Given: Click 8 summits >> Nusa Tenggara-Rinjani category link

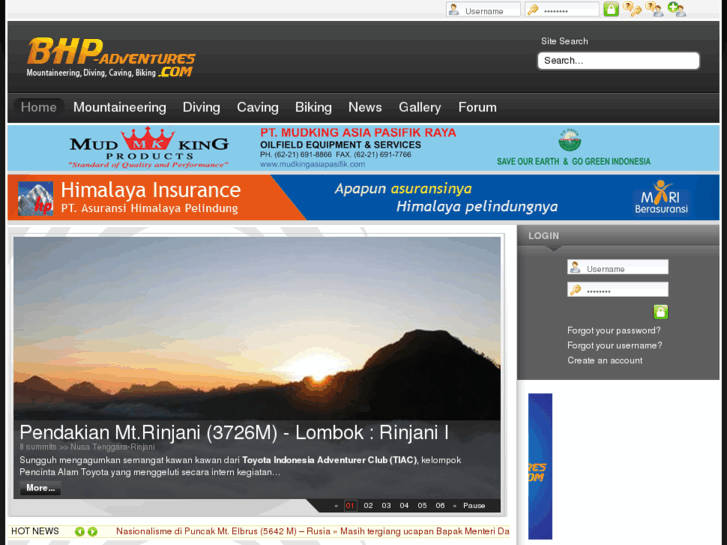Looking at the screenshot, I should click(87, 447).
